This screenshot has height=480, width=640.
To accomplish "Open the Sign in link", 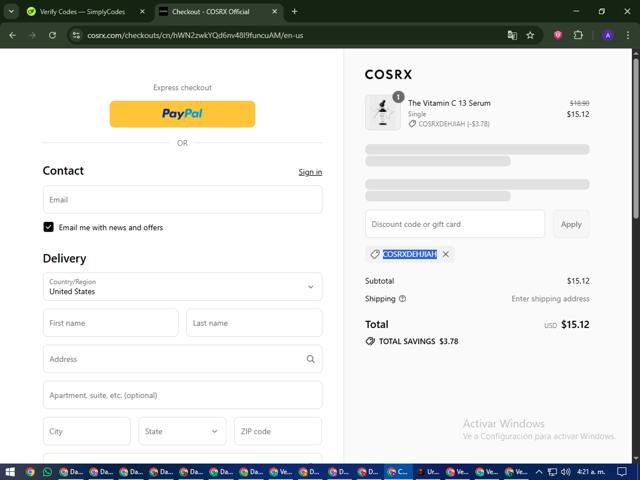I will pyautogui.click(x=310, y=172).
